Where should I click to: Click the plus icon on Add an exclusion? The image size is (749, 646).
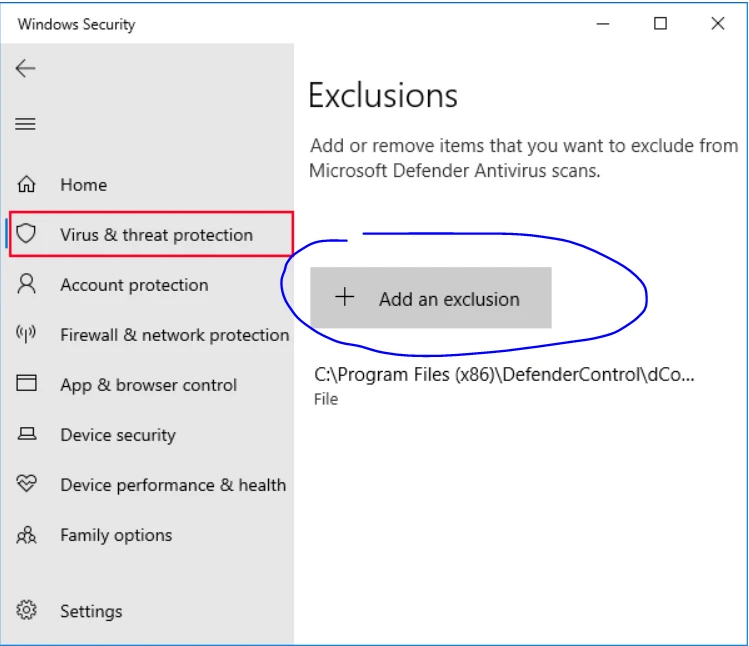tap(345, 297)
